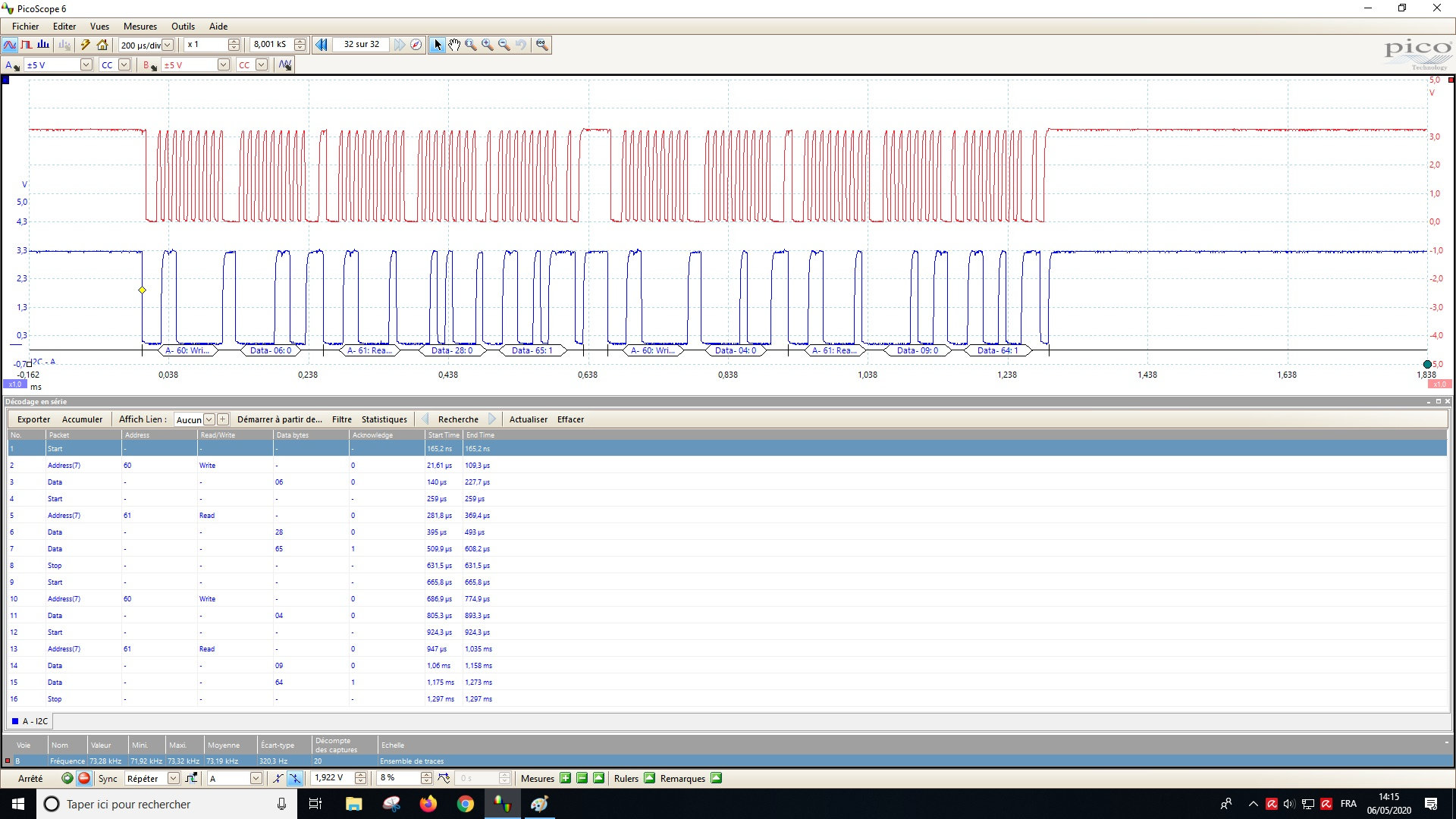Click the zoom-in magnifier tool
1456x819 pixels.
tap(487, 45)
